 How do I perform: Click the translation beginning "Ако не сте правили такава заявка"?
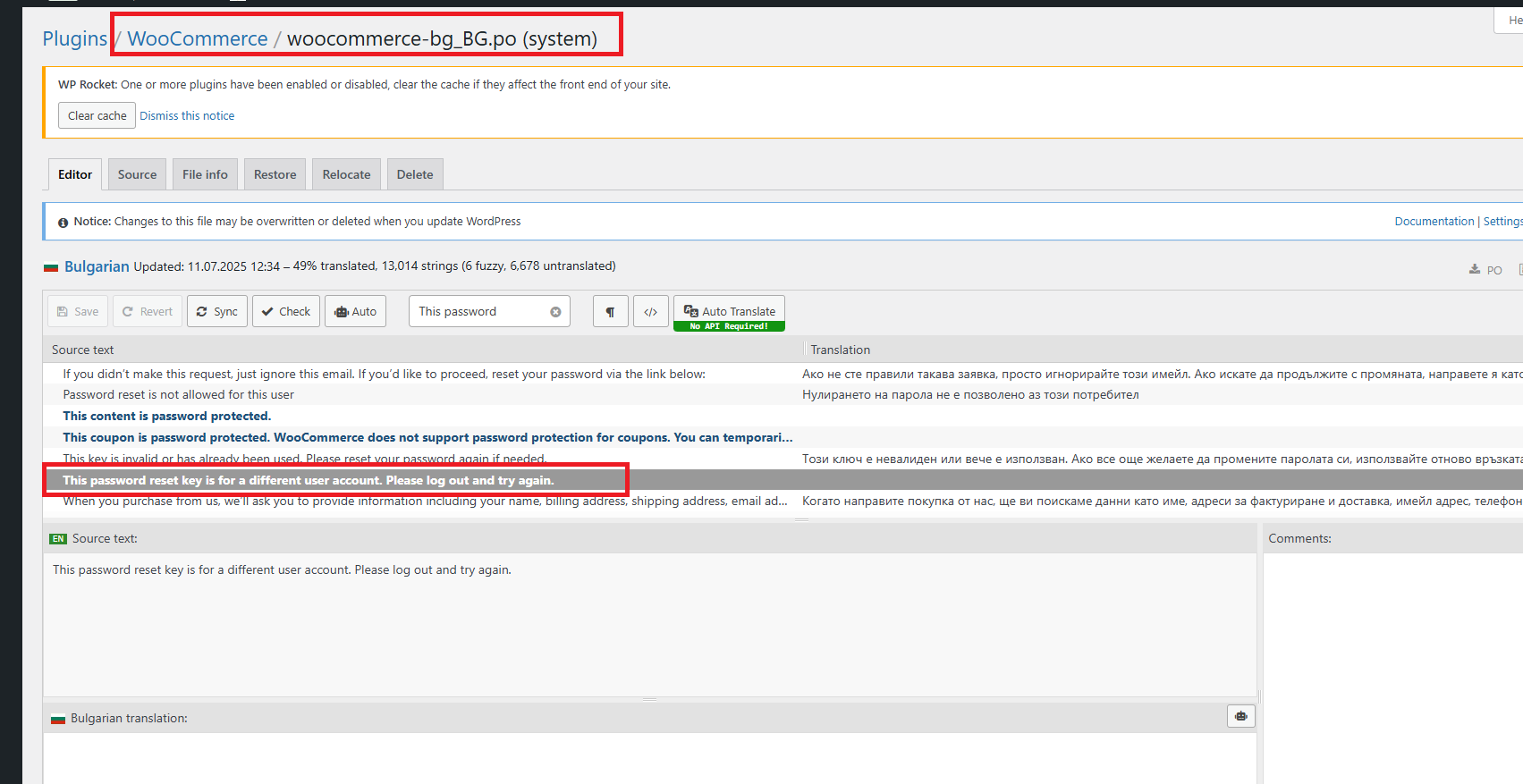(x=1162, y=374)
